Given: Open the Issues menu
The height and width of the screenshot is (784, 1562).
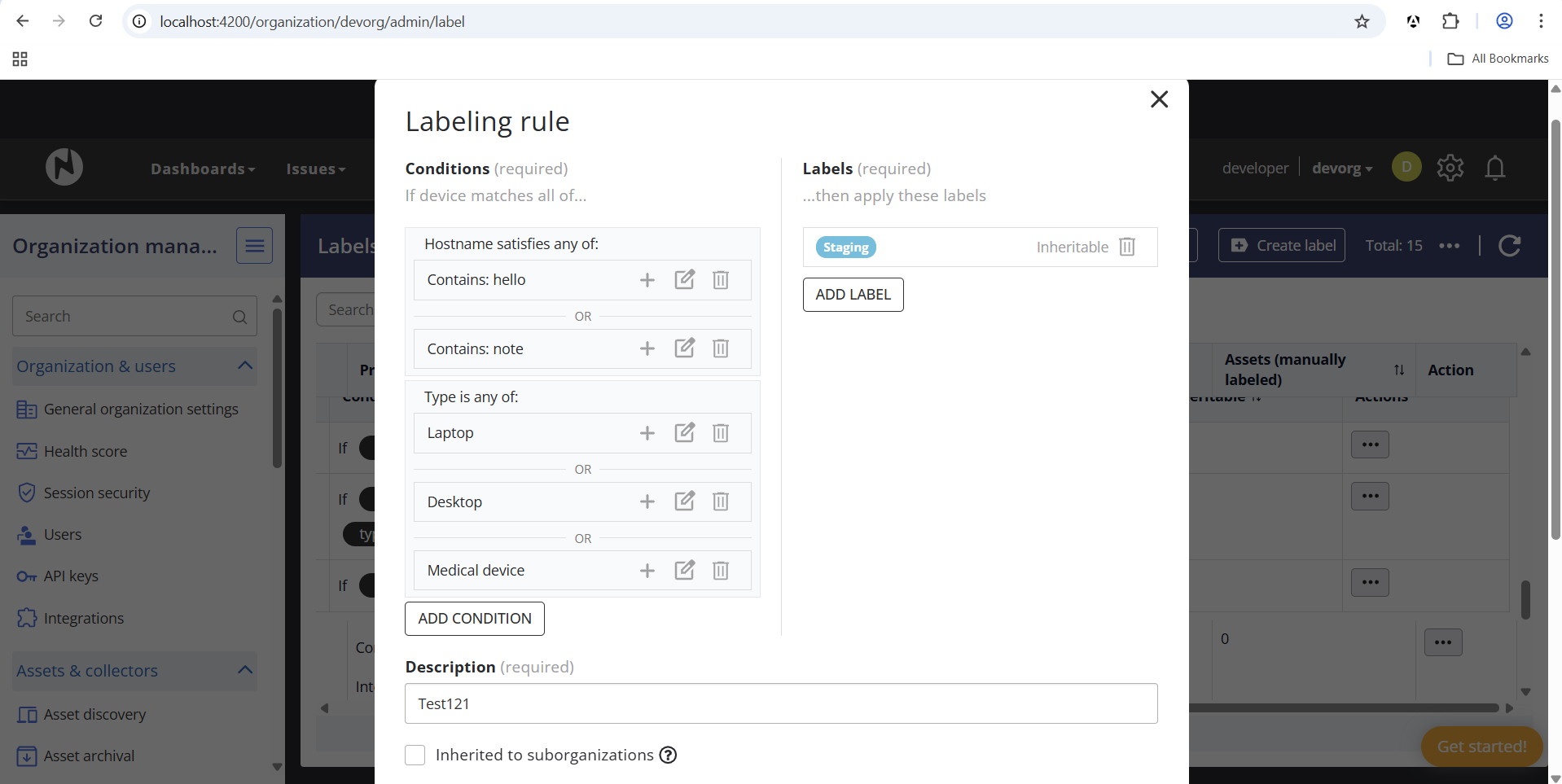Looking at the screenshot, I should (315, 169).
